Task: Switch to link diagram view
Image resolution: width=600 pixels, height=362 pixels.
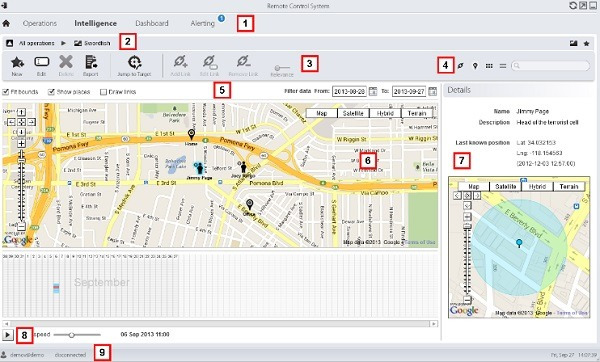Action: (x=461, y=66)
